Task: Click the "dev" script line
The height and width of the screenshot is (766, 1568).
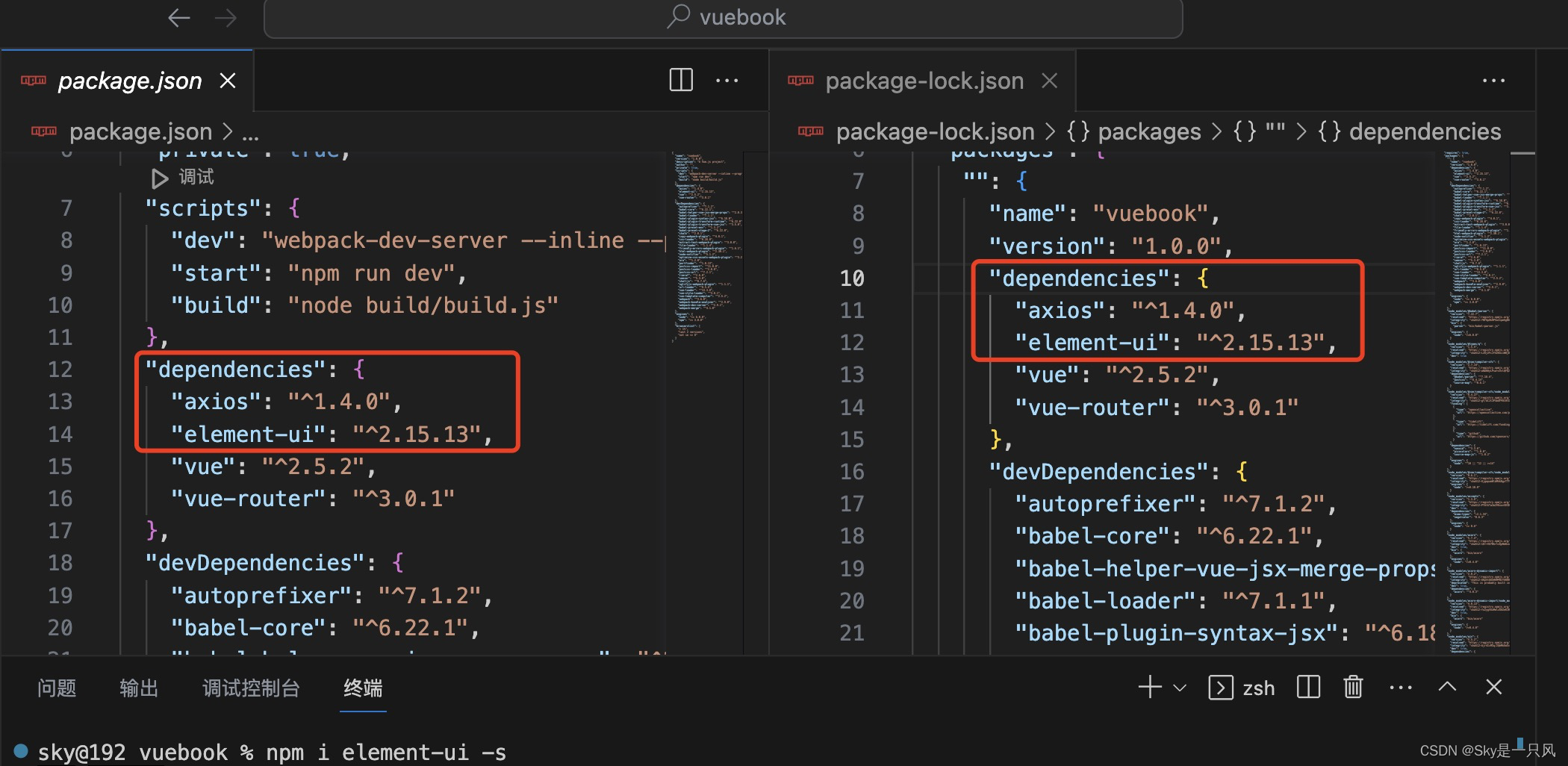Action: (x=417, y=240)
